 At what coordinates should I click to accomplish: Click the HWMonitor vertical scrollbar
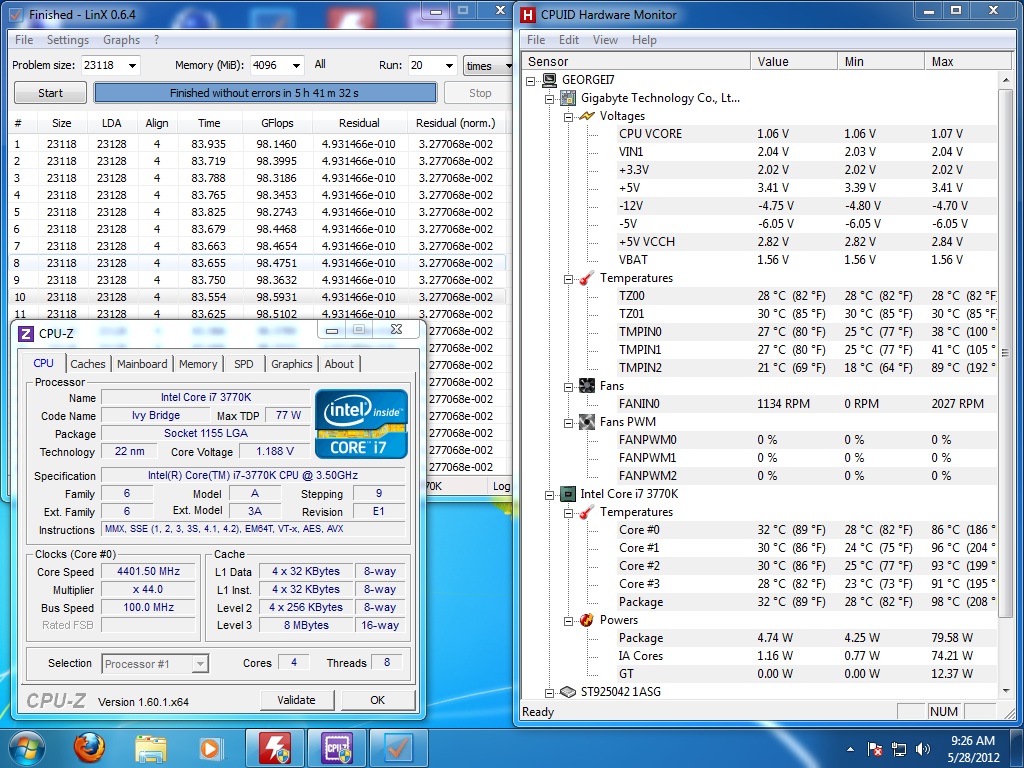1004,353
